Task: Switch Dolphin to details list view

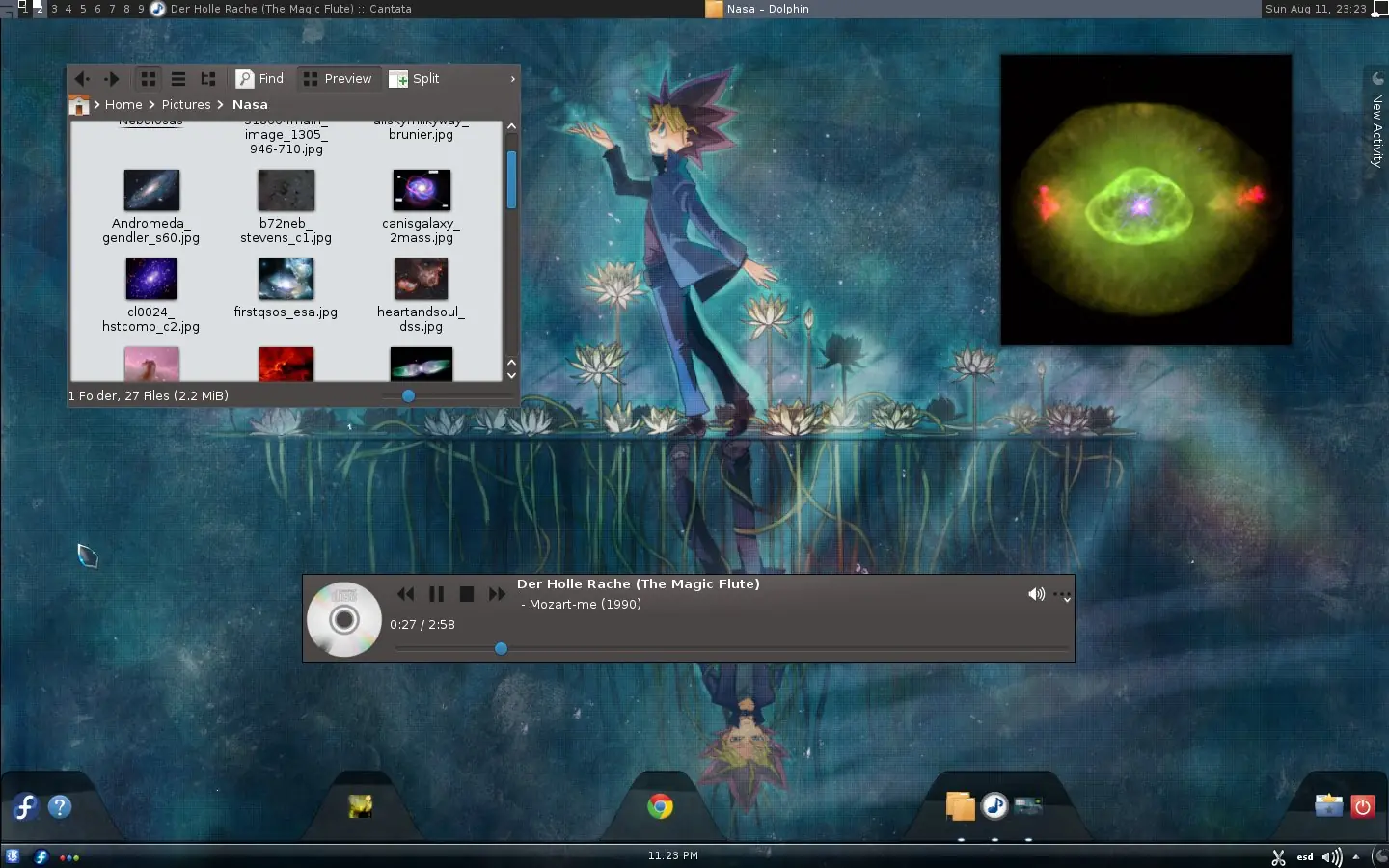Action: (x=177, y=78)
